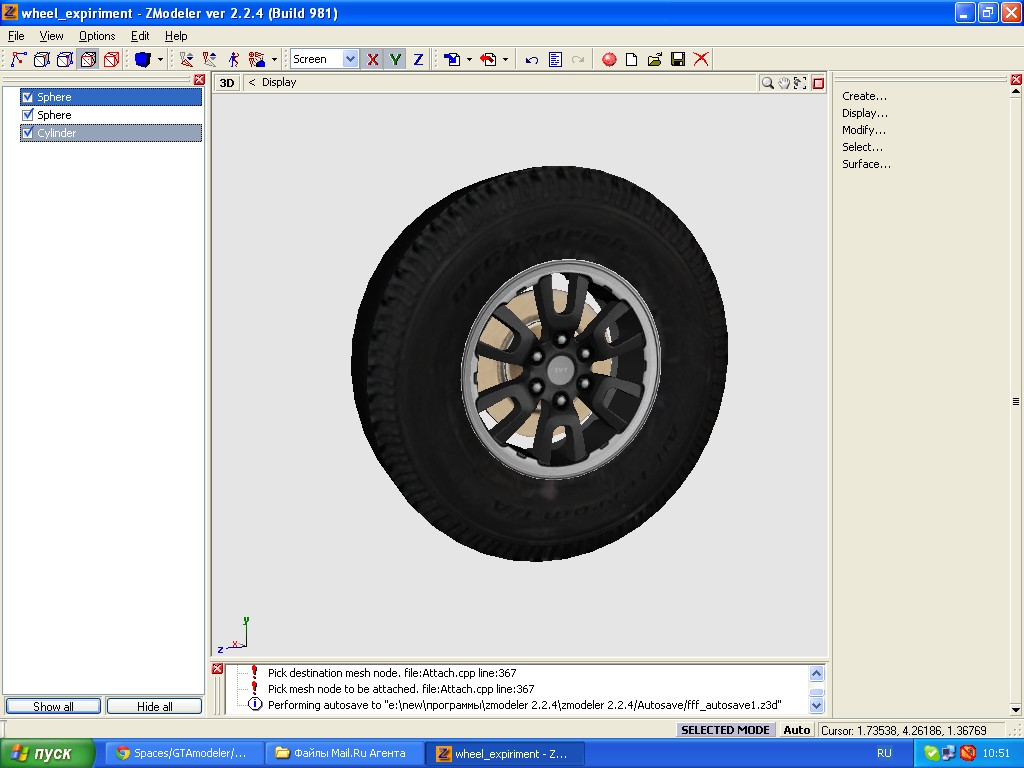Open the Edit menu
The height and width of the screenshot is (768, 1024).
click(140, 36)
